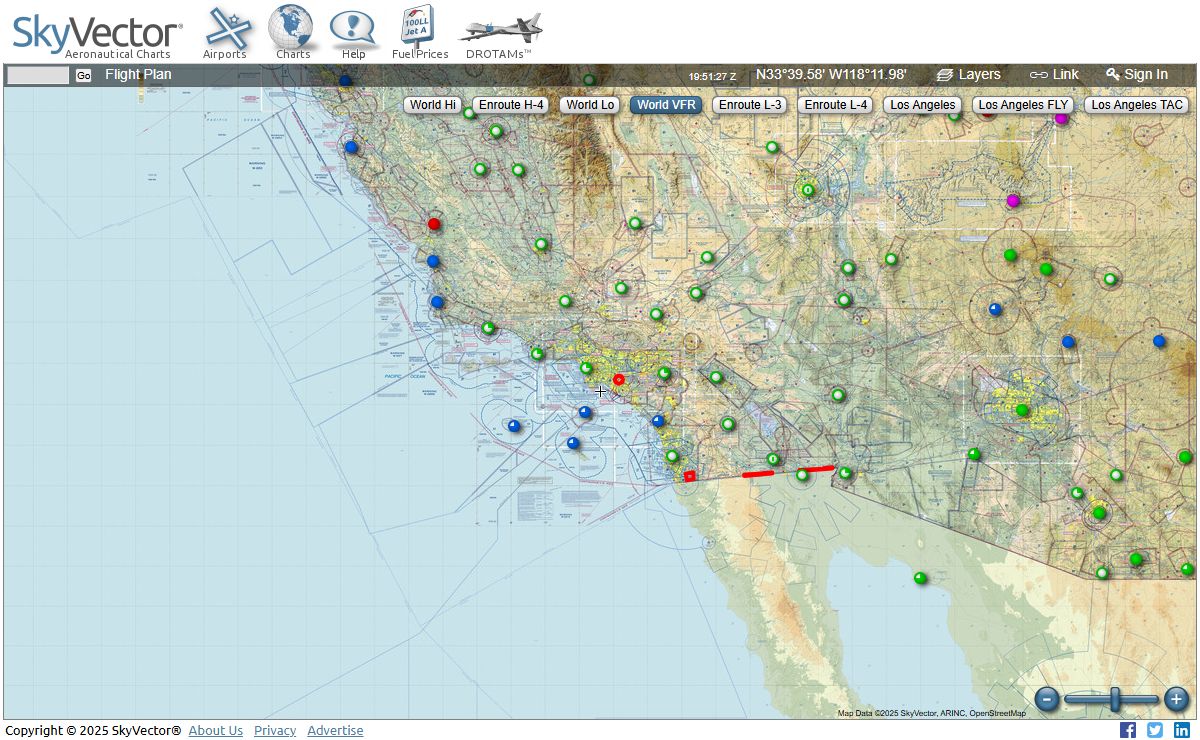Select the World Lo chart tab
Image resolution: width=1200 pixels, height=740 pixels.
coord(590,105)
